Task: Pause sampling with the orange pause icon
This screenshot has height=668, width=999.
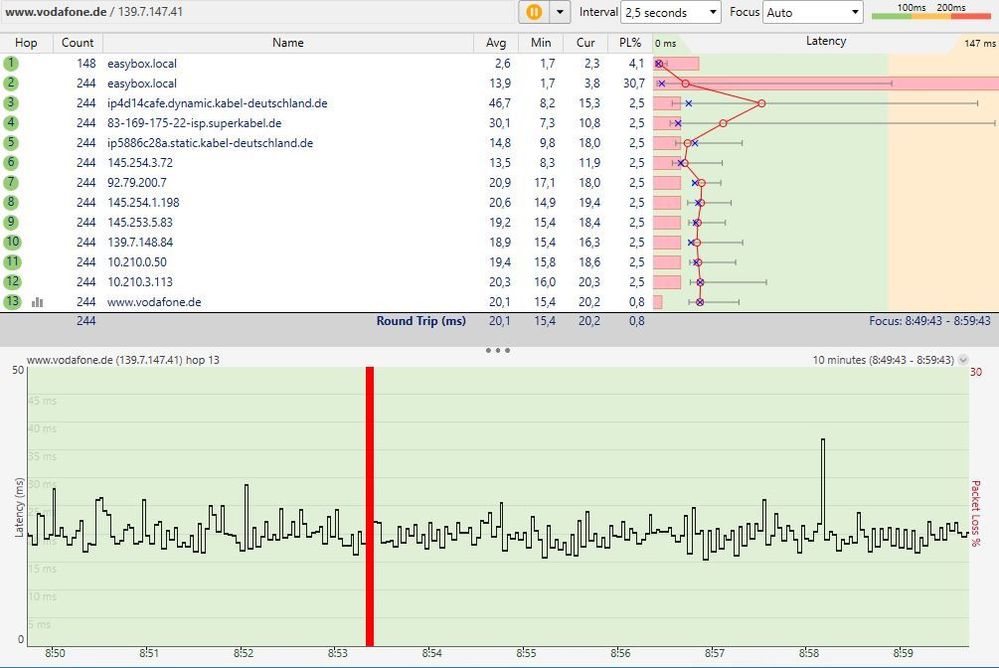Action: click(536, 12)
